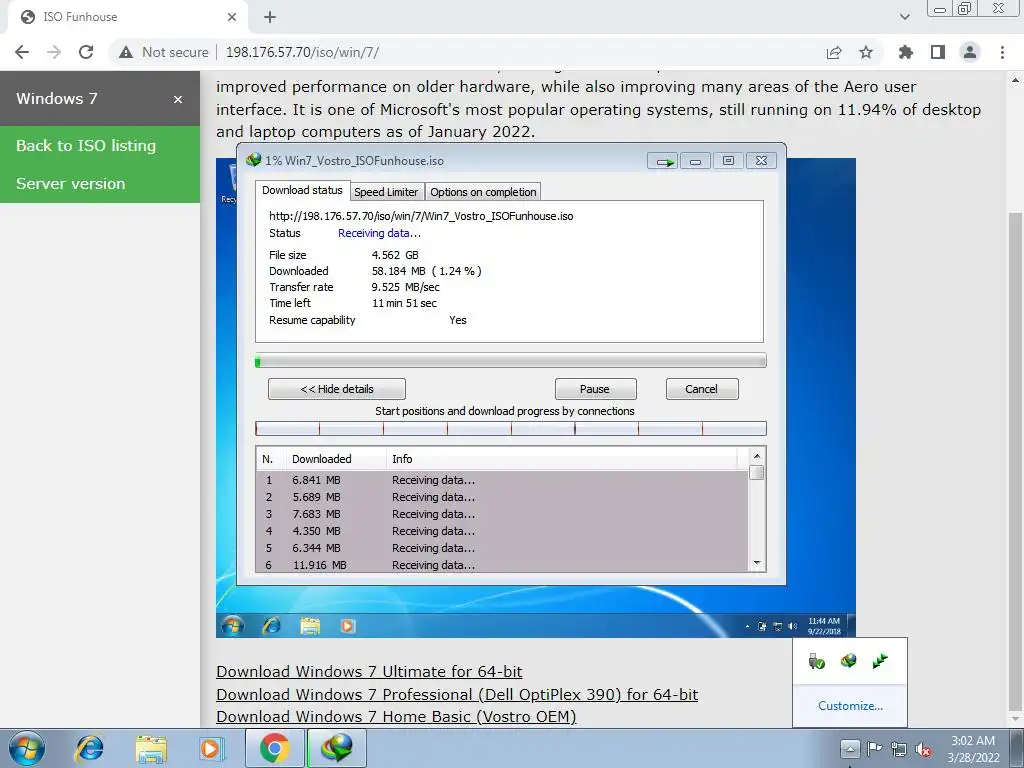The image size is (1024, 768).
Task: Open Windows Media Player from the taskbar
Action: [x=210, y=748]
